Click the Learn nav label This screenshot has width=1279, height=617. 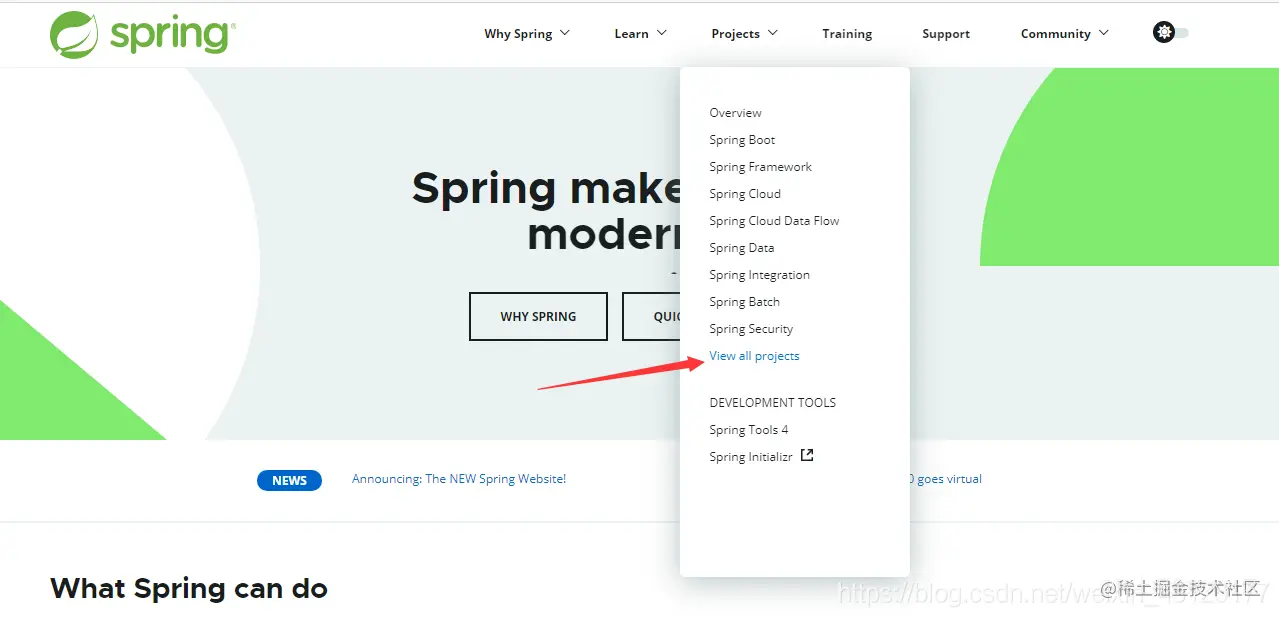coord(631,34)
